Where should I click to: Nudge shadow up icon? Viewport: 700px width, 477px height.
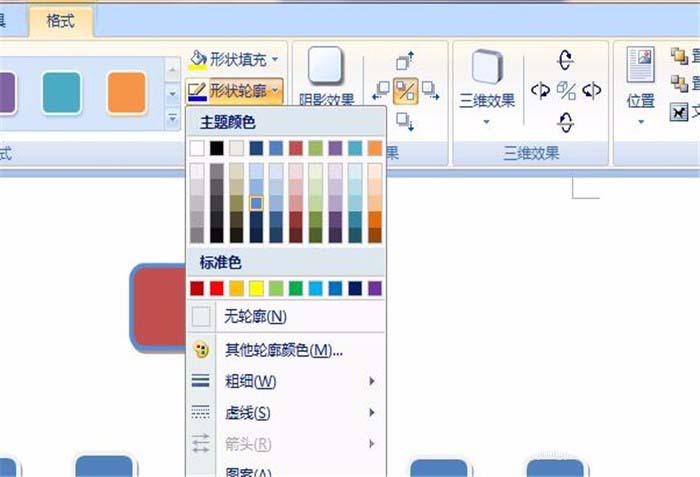point(405,60)
